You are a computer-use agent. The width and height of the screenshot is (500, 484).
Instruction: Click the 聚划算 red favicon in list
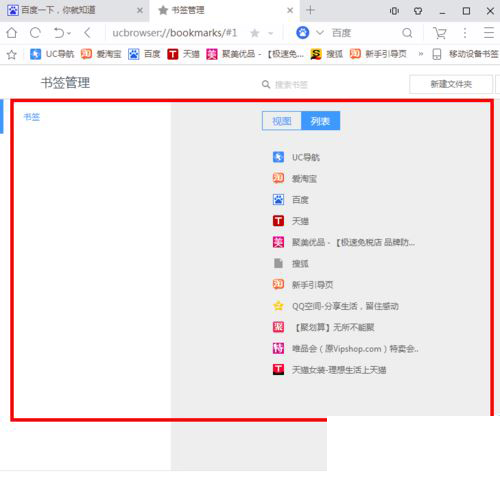click(278, 327)
